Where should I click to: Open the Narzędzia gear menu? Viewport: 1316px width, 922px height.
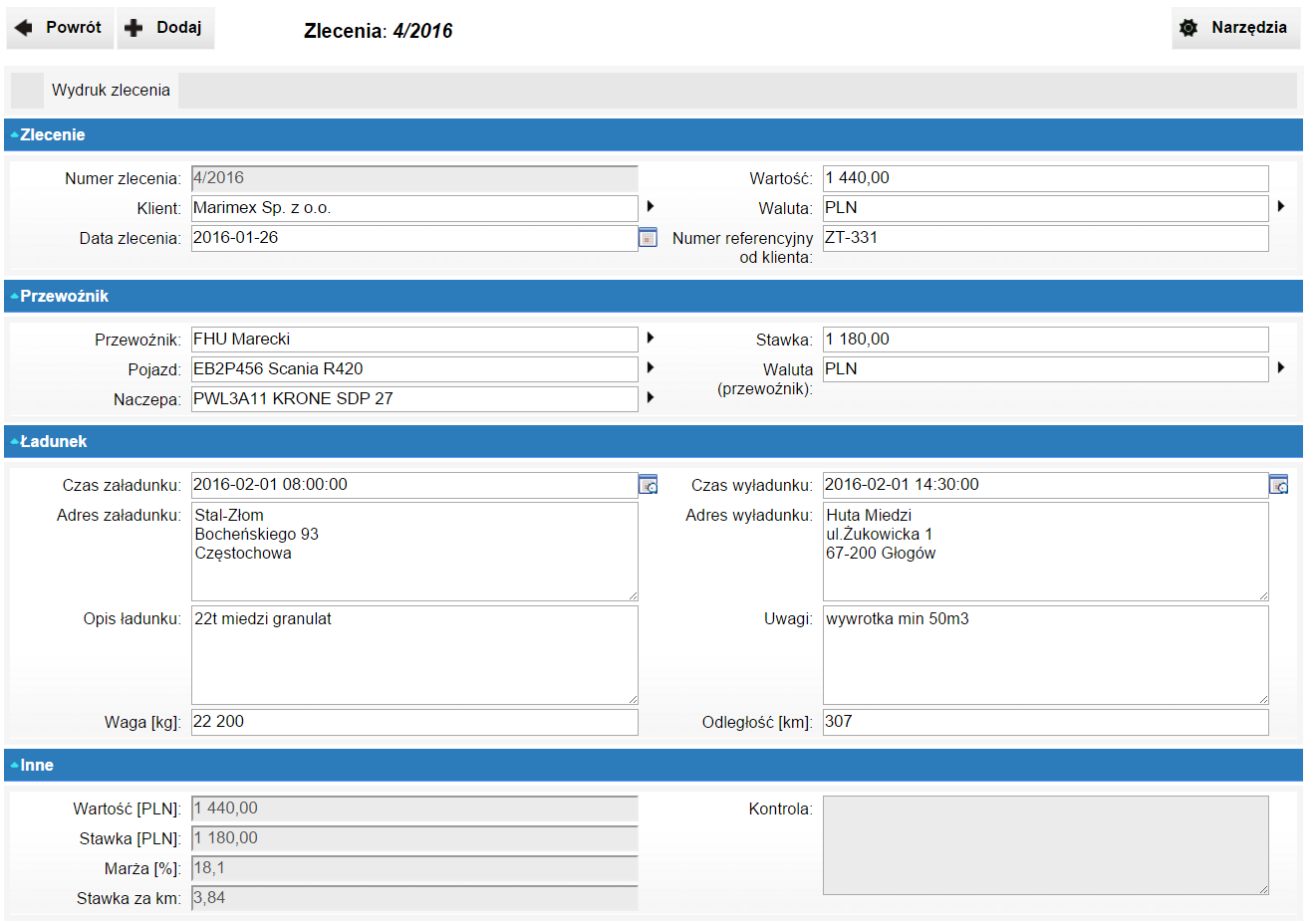[x=1235, y=28]
